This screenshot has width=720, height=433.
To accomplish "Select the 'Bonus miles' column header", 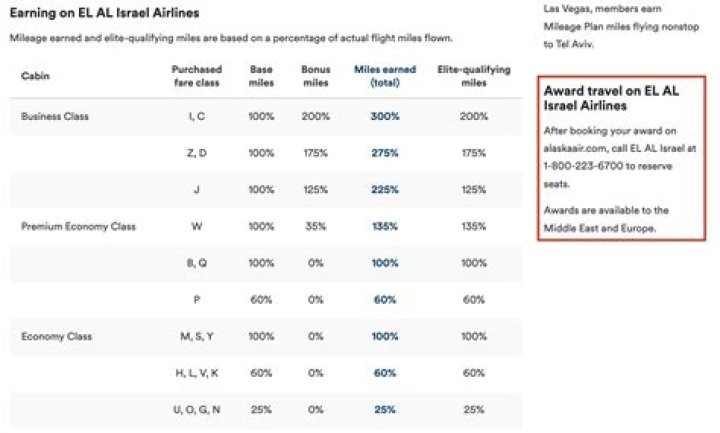I will click(x=316, y=76).
